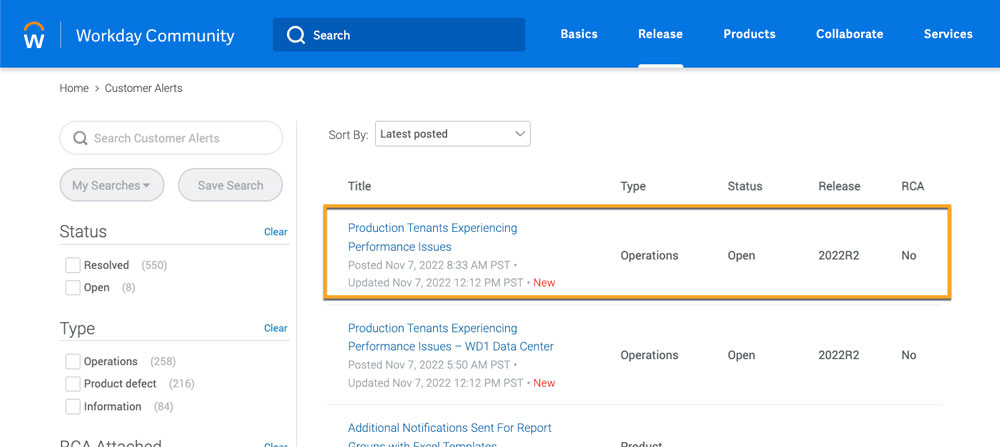Open the Release menu

[660, 34]
